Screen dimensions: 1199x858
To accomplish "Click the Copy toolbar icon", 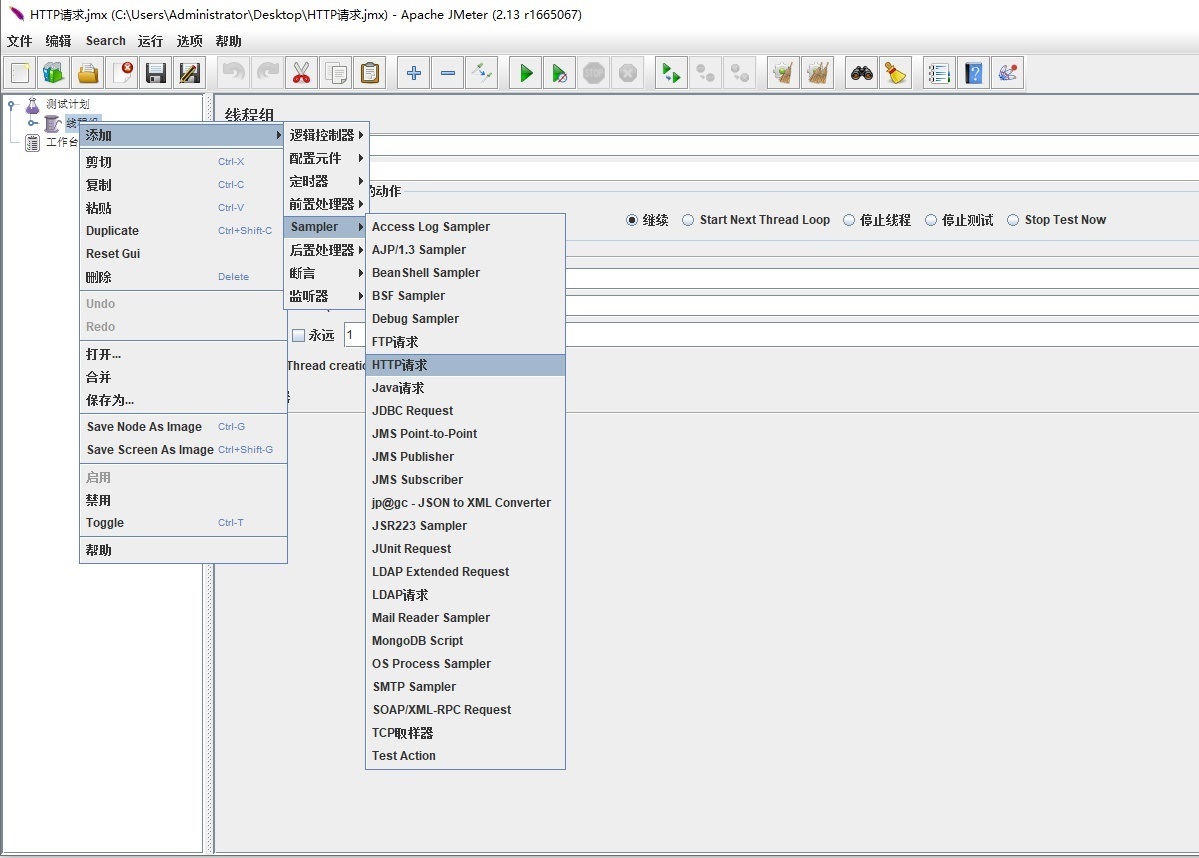I will pos(336,73).
